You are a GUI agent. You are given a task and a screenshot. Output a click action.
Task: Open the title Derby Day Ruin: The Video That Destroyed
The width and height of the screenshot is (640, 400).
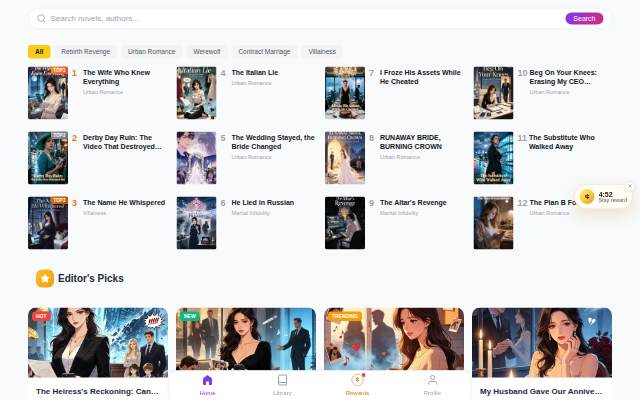pyautogui.click(x=122, y=142)
